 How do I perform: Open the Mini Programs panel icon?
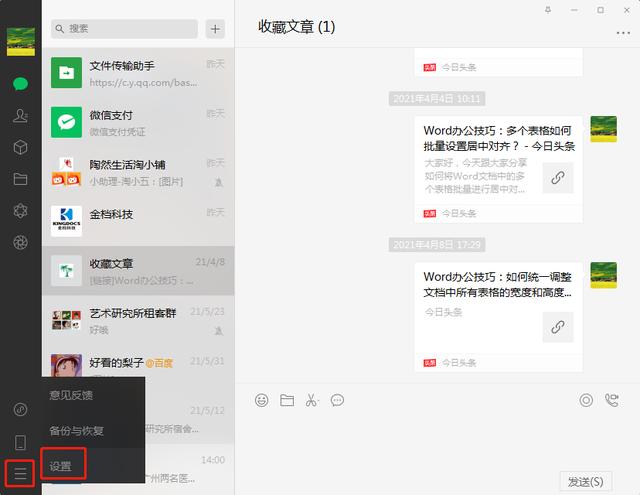20,409
